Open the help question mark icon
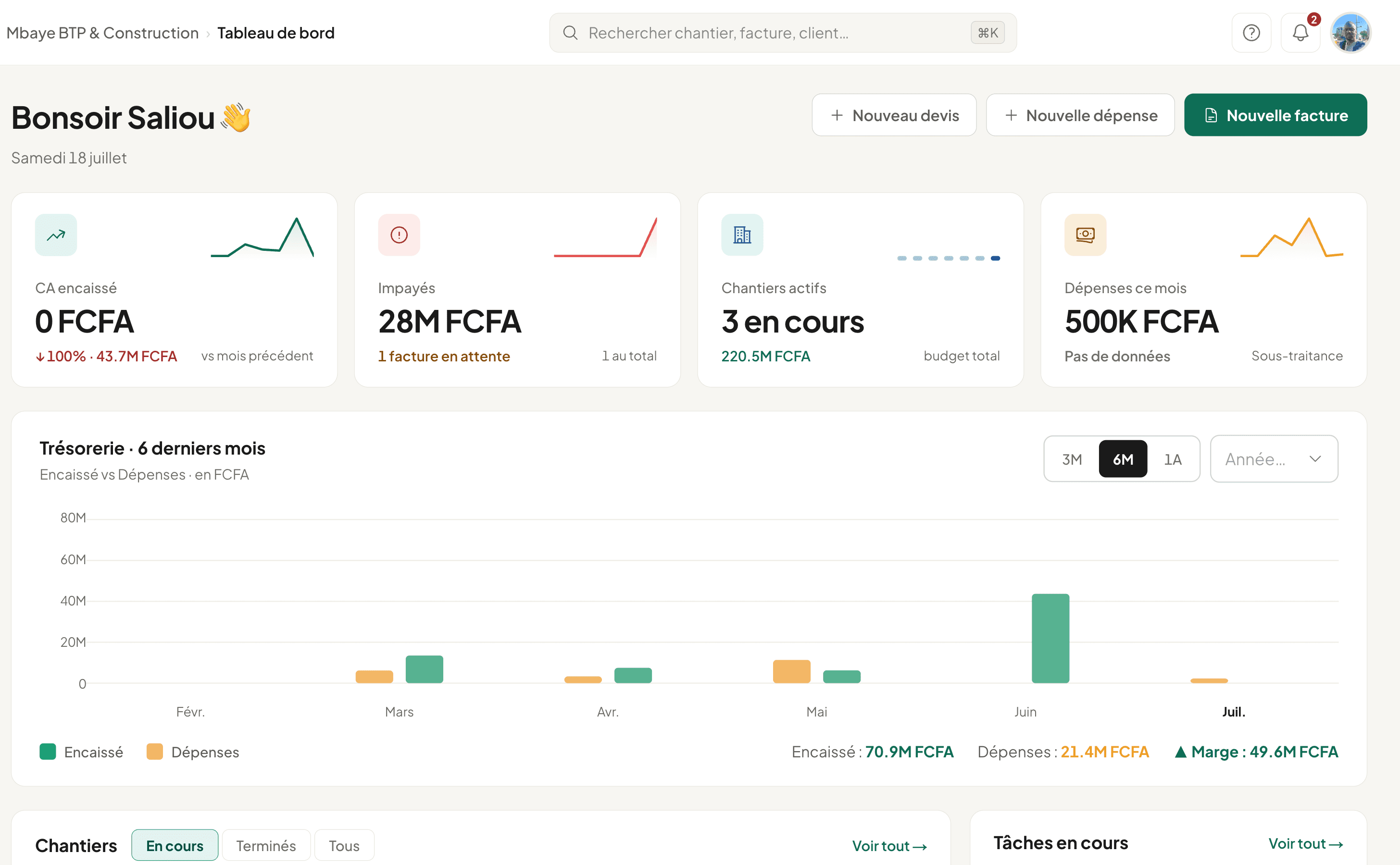The height and width of the screenshot is (865, 1400). coord(1251,33)
